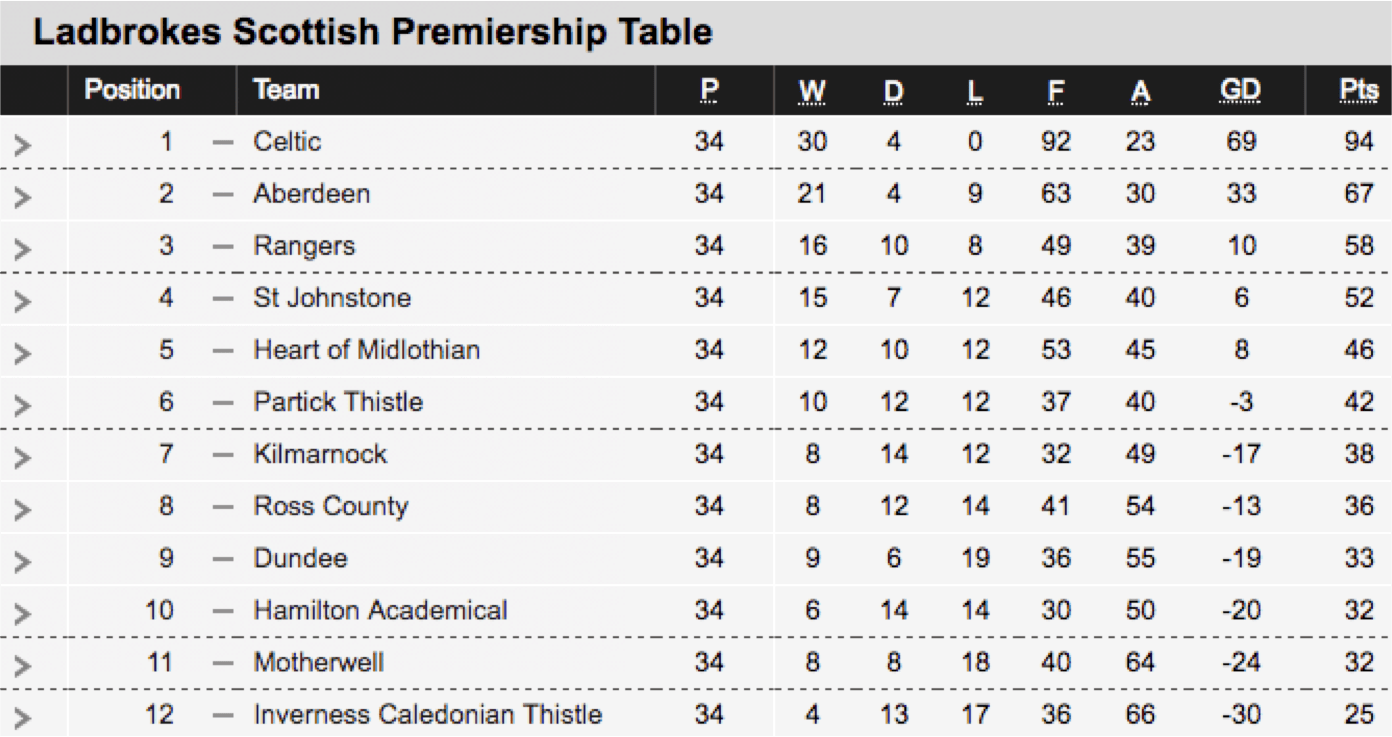Open the Rangers team link
1392x737 pixels.
coord(304,246)
